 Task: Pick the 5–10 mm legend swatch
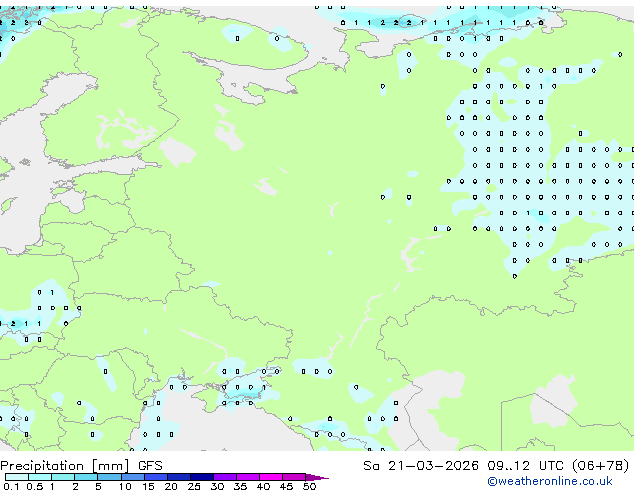pyautogui.click(x=109, y=477)
